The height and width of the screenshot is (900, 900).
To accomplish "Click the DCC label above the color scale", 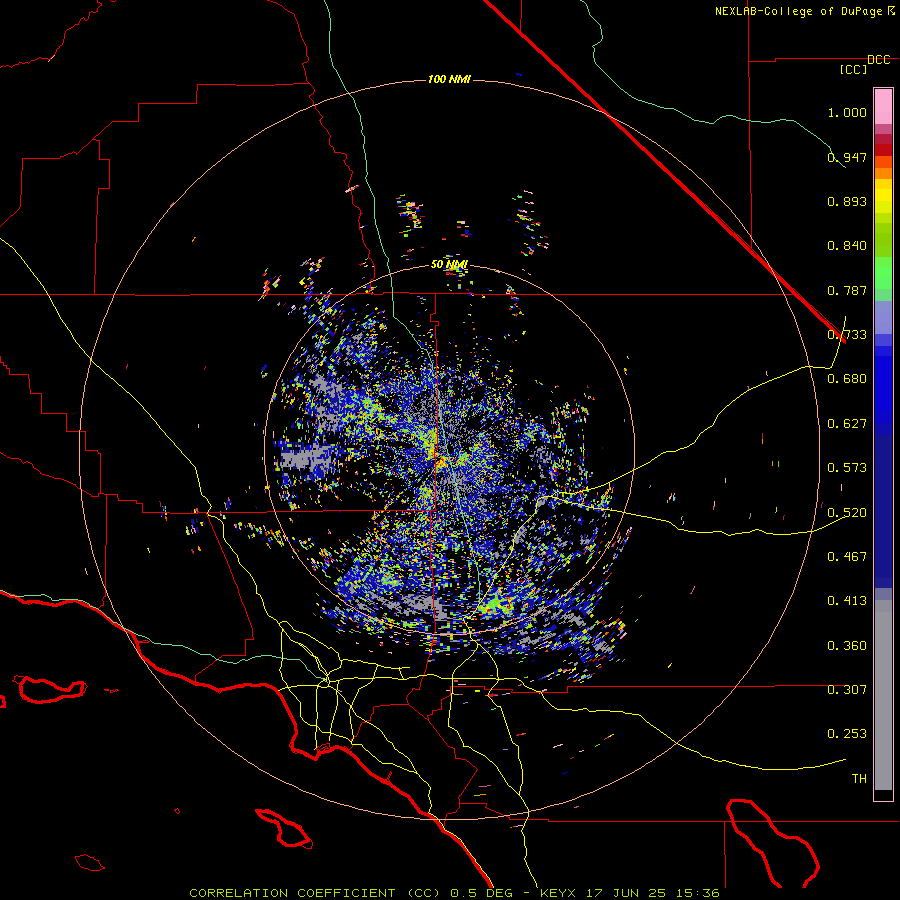I will click(x=879, y=60).
